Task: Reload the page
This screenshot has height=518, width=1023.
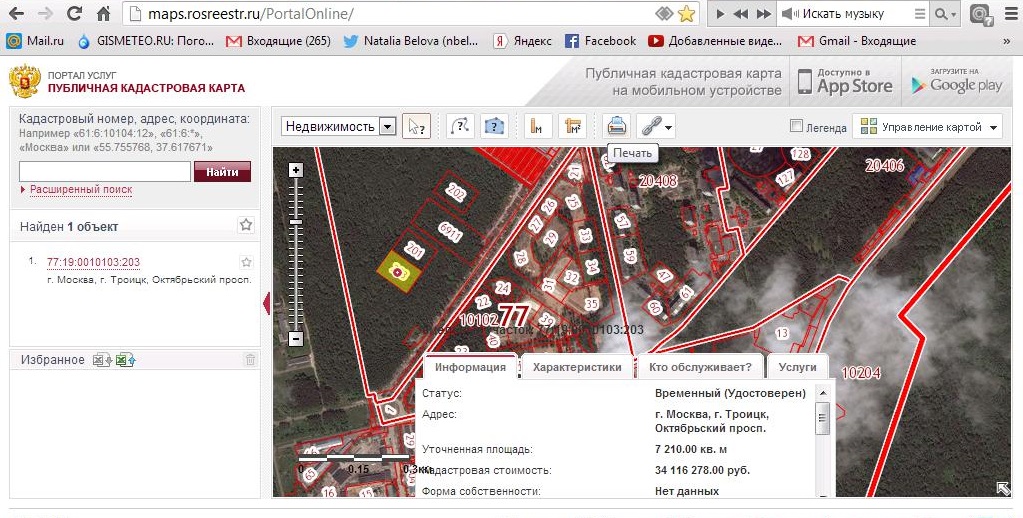Action: 74,13
